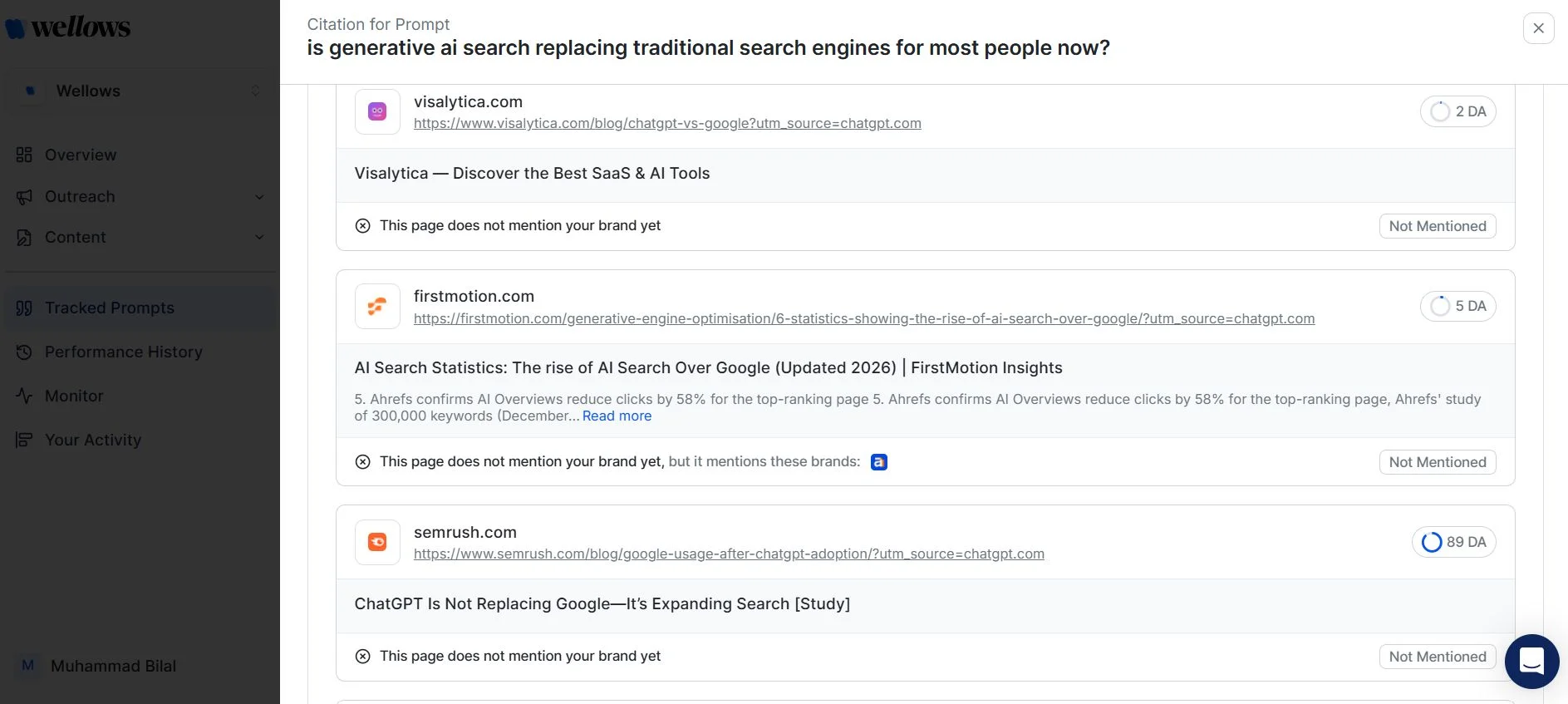Image resolution: width=1568 pixels, height=704 pixels.
Task: Click title 'Visalytica — Discover the Best SaaS & AI Tools'
Action: coord(532,173)
